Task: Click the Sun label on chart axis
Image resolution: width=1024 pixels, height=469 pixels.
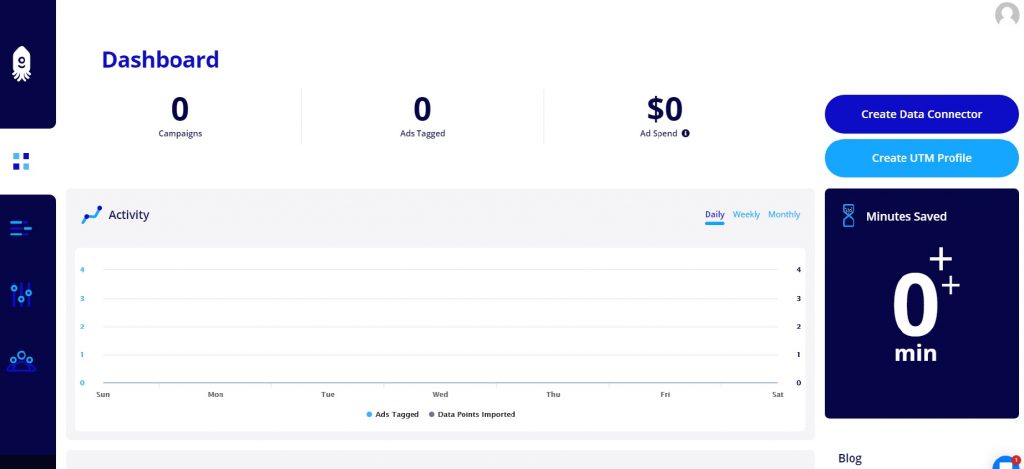Action: tap(103, 395)
